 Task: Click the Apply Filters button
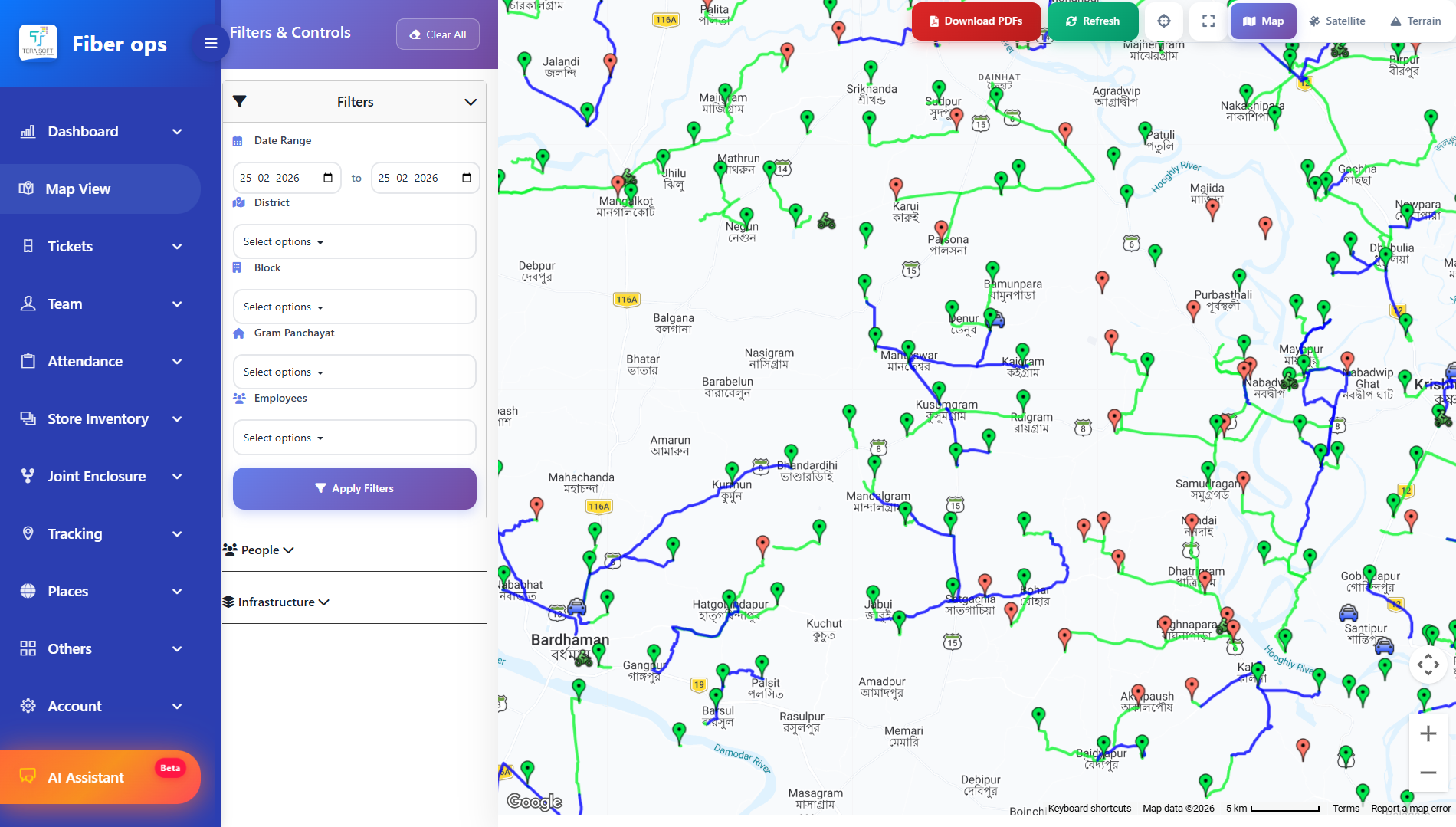pos(354,489)
